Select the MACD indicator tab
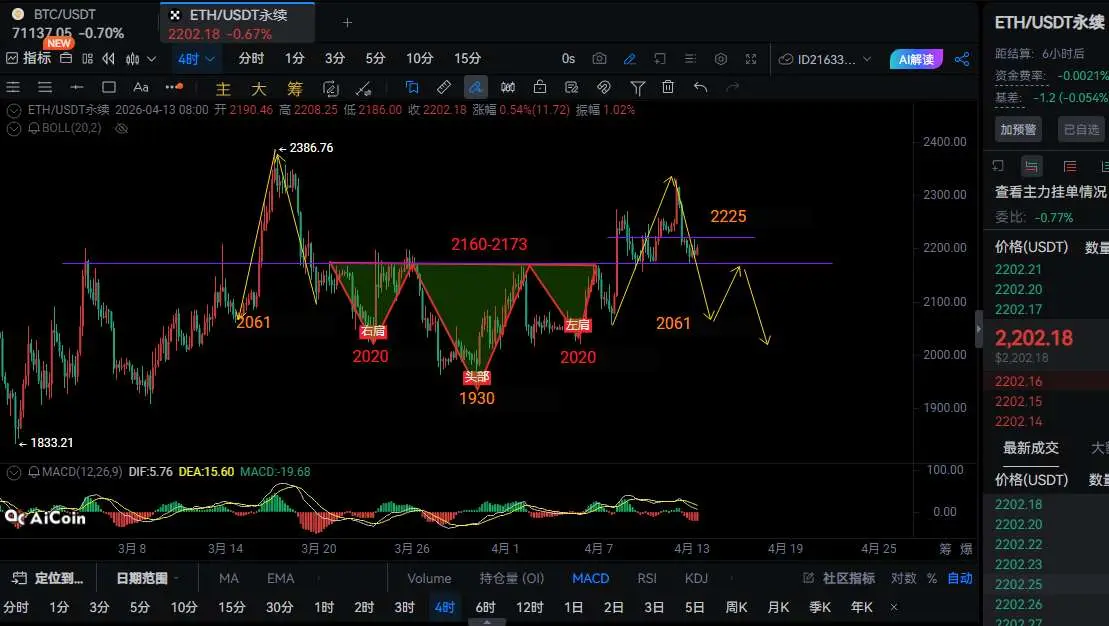The image size is (1109, 626). tap(591, 579)
